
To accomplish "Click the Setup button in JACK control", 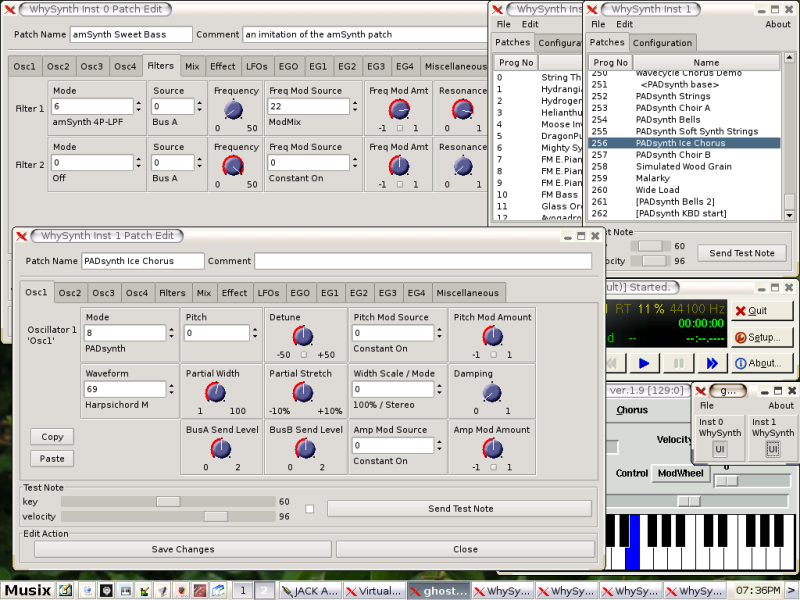I will 763,337.
